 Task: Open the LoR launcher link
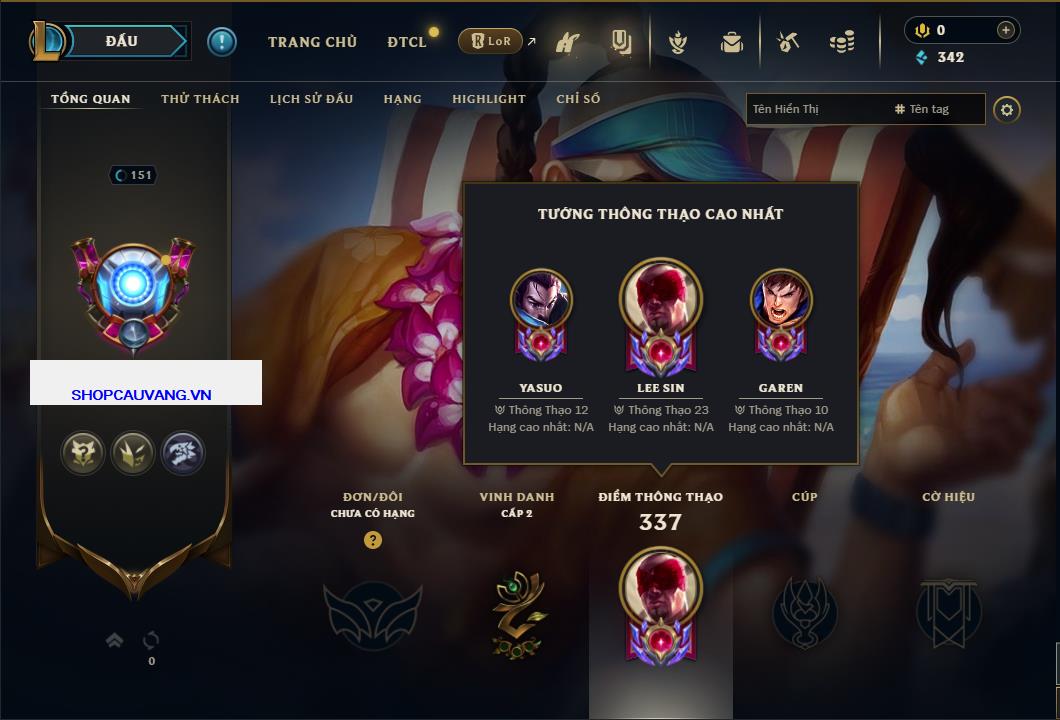(491, 41)
